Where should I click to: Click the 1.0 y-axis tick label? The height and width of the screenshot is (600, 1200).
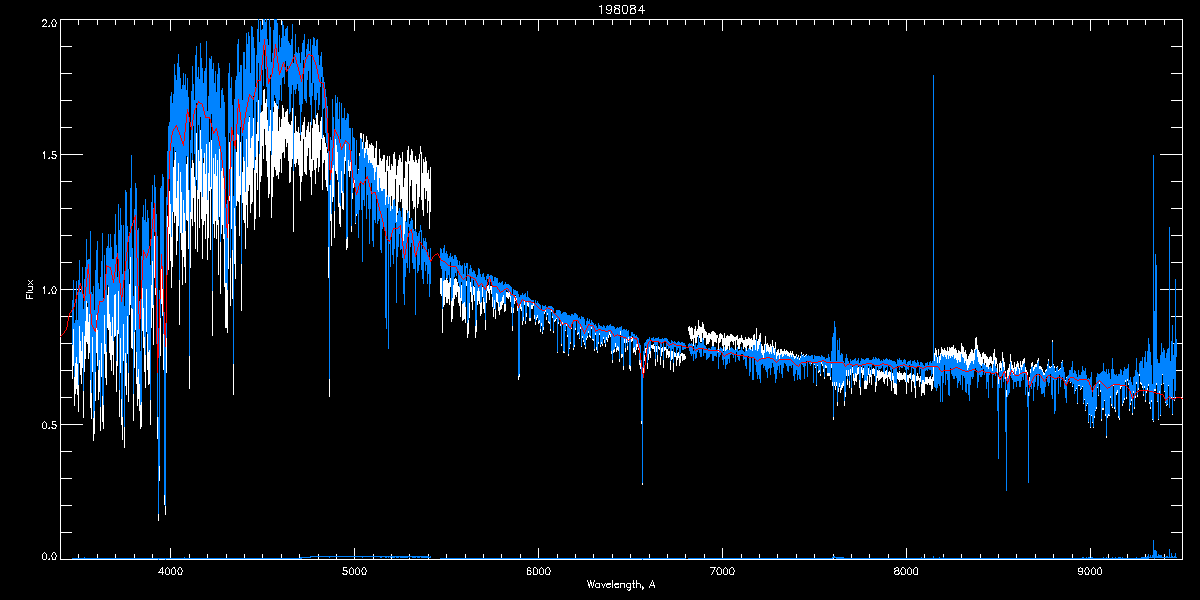point(48,290)
